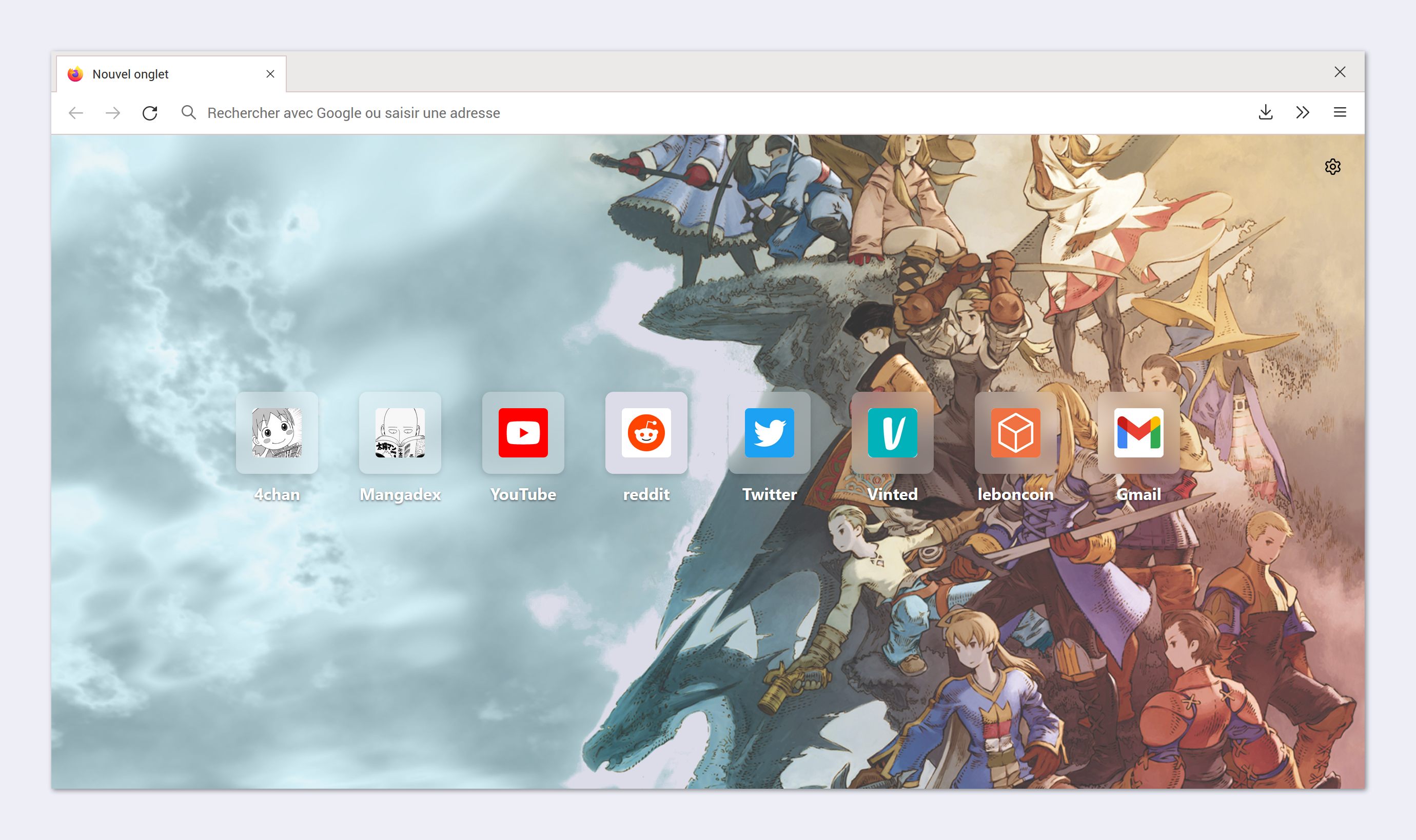Click the forward navigation arrow

coord(113,113)
